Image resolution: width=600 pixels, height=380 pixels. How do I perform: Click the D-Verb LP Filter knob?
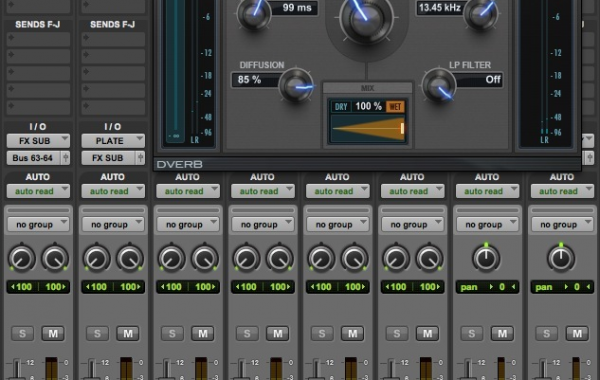pyautogui.click(x=439, y=86)
